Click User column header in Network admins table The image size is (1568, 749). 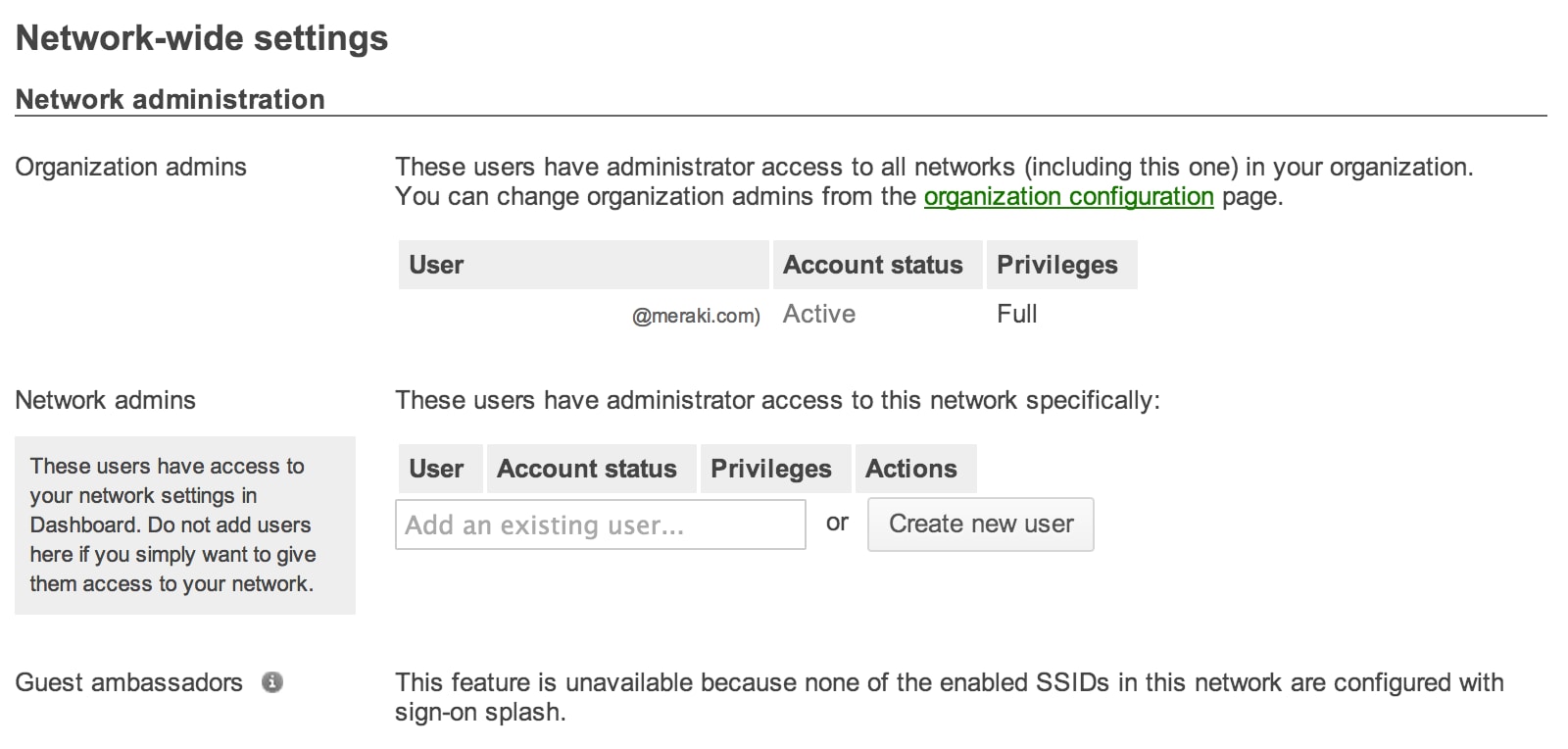point(440,469)
